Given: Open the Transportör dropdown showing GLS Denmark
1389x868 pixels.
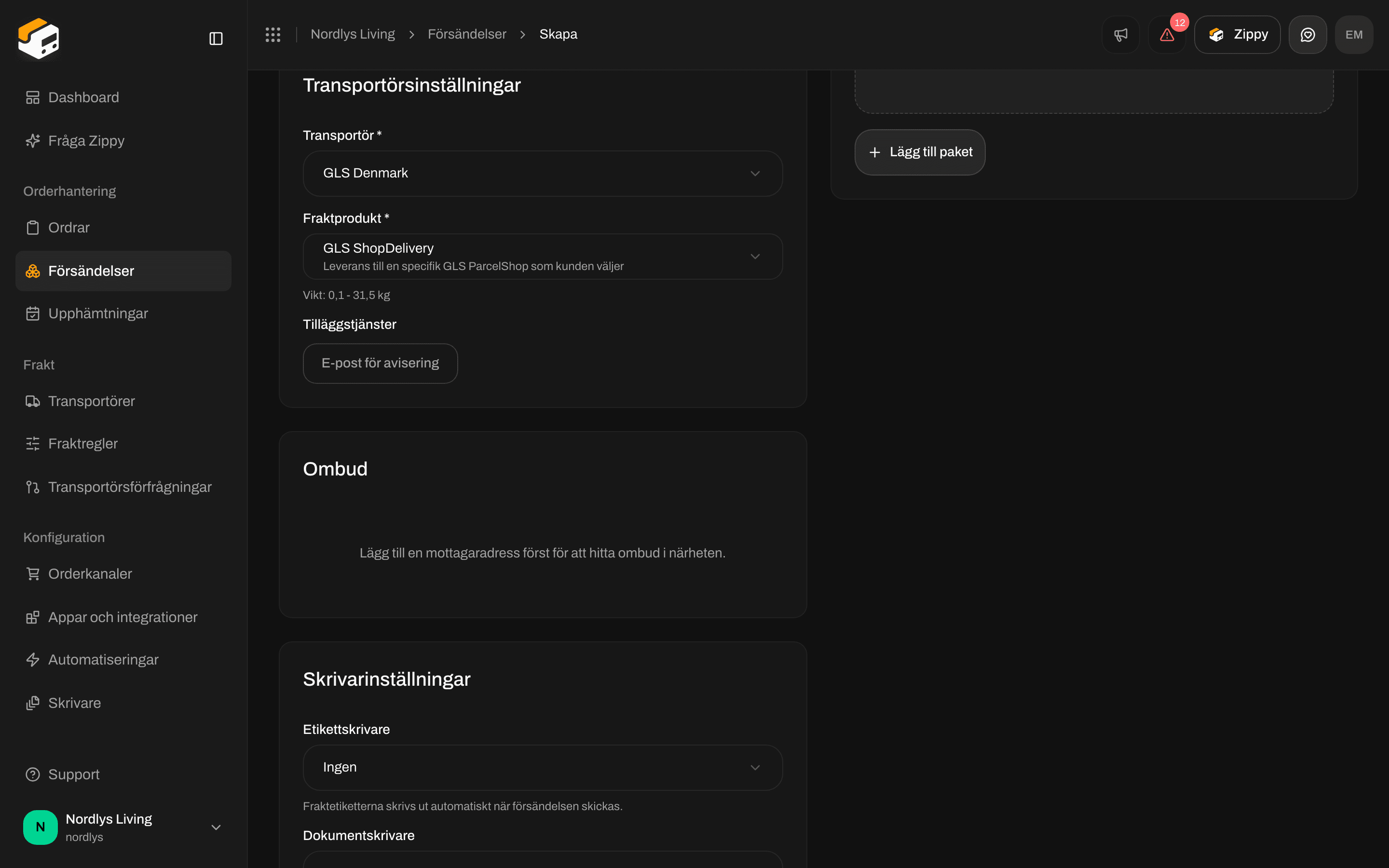Looking at the screenshot, I should coord(543,174).
